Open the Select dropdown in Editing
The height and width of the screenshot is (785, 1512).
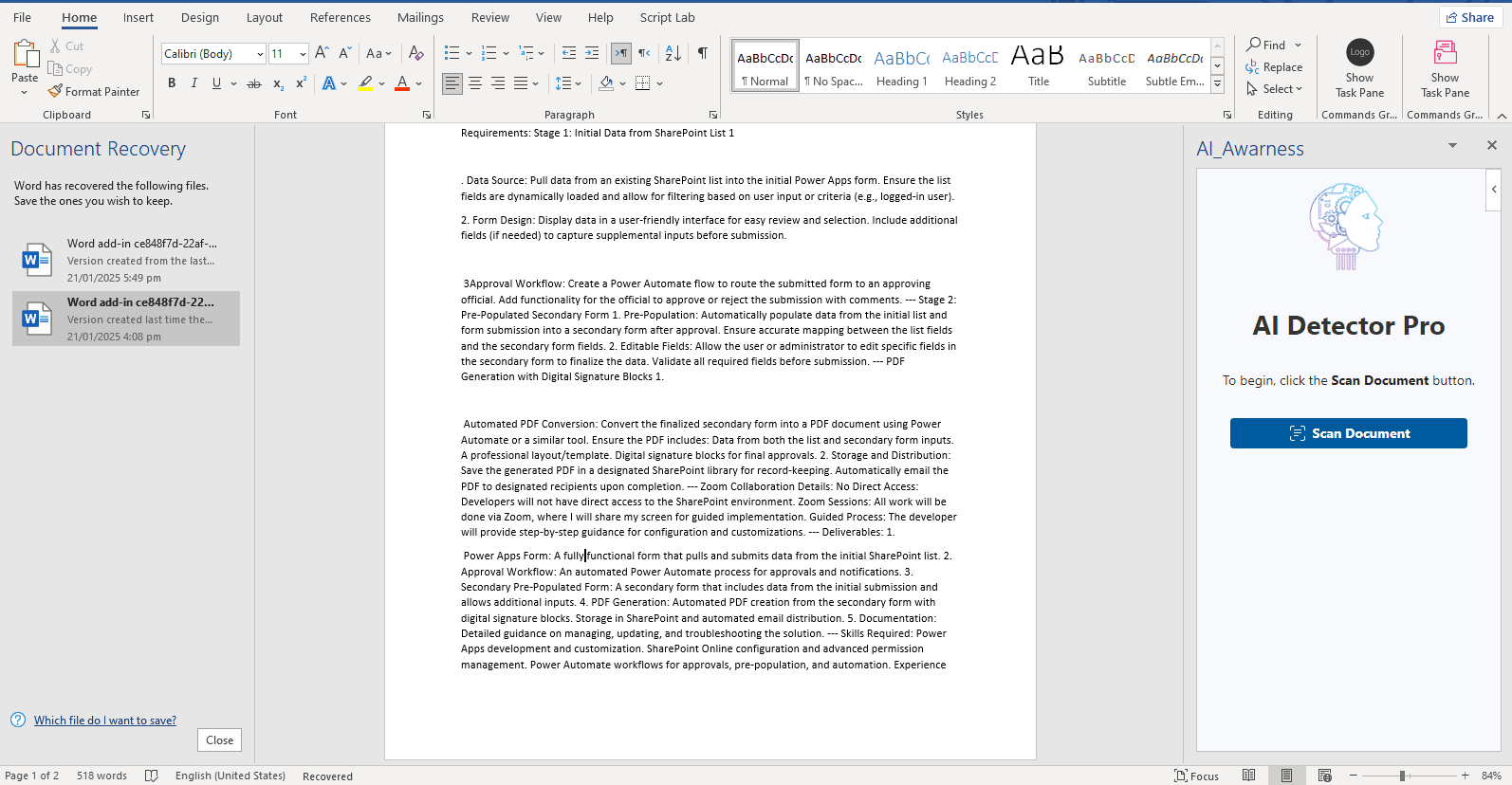coord(1274,89)
